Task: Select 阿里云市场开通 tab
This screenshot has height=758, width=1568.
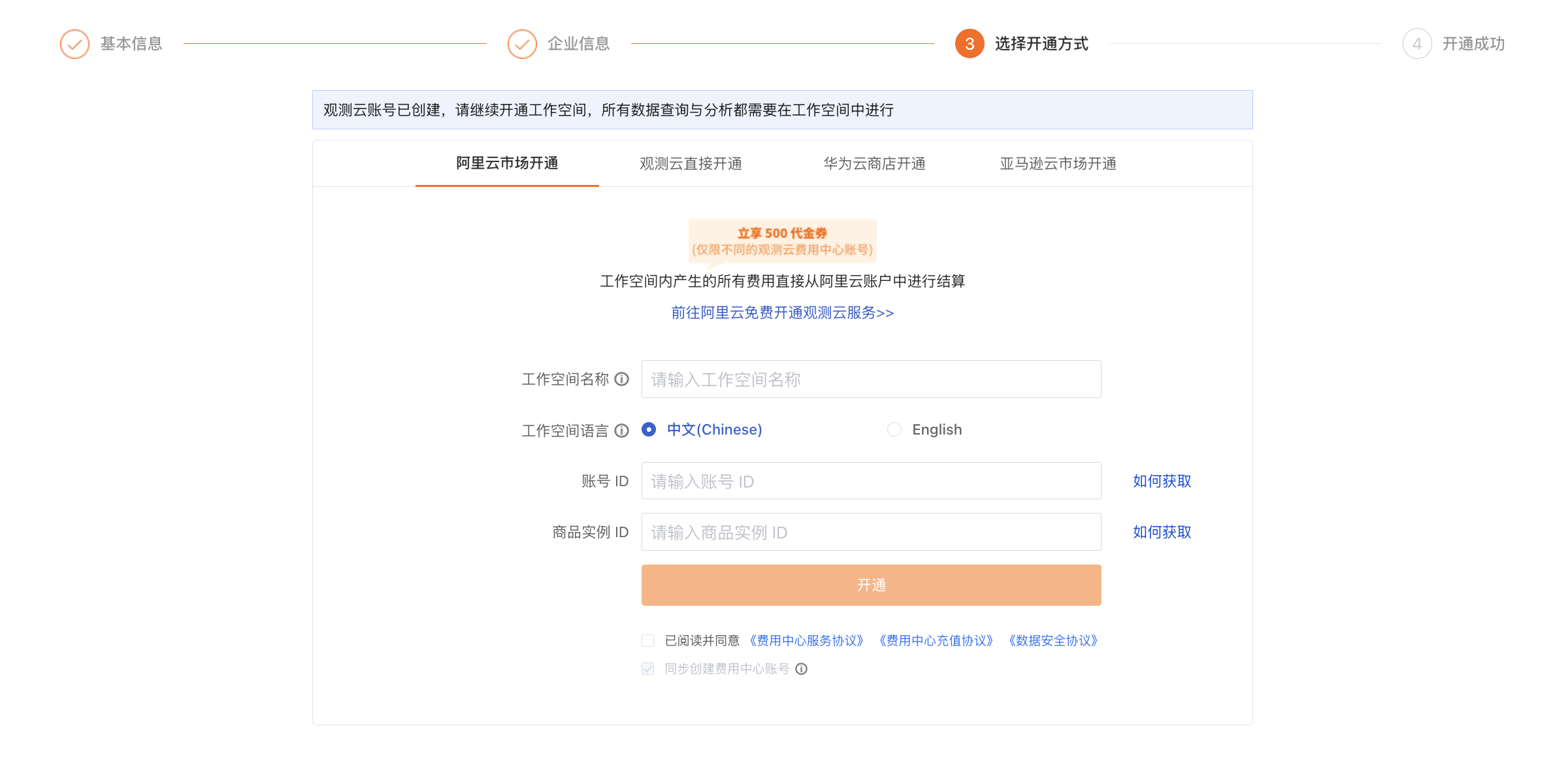Action: (507, 163)
